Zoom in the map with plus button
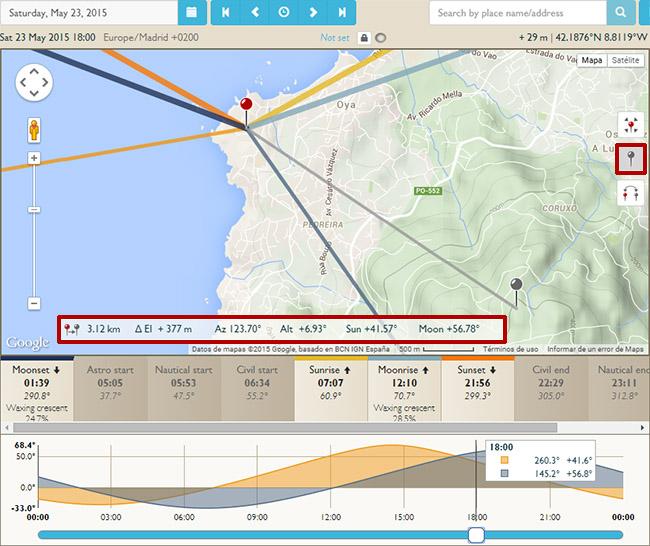 (x=34, y=158)
